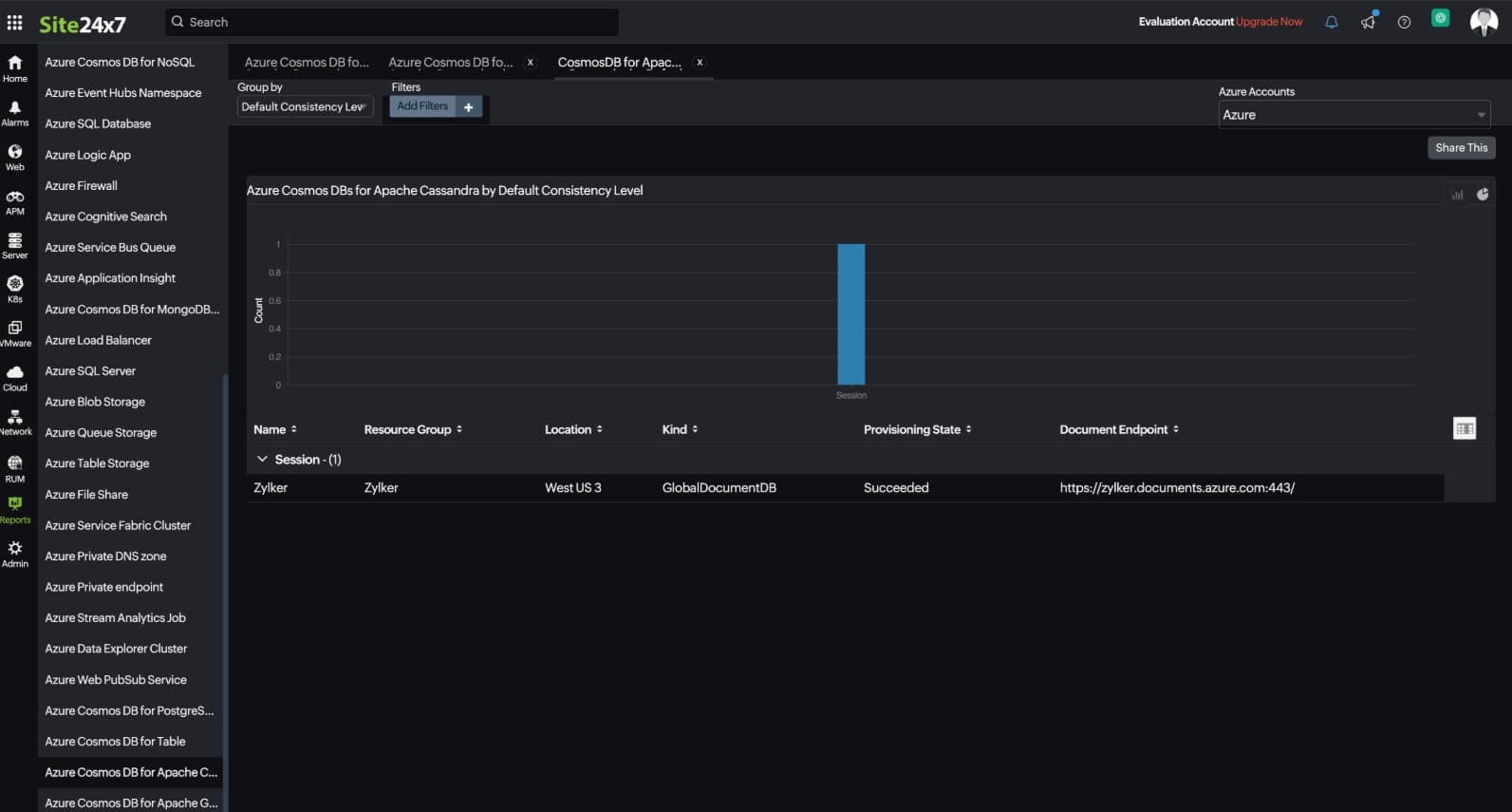Switch to first Azure Cosmos DB fo... tab
Image resolution: width=1512 pixels, height=812 pixels.
coord(307,62)
